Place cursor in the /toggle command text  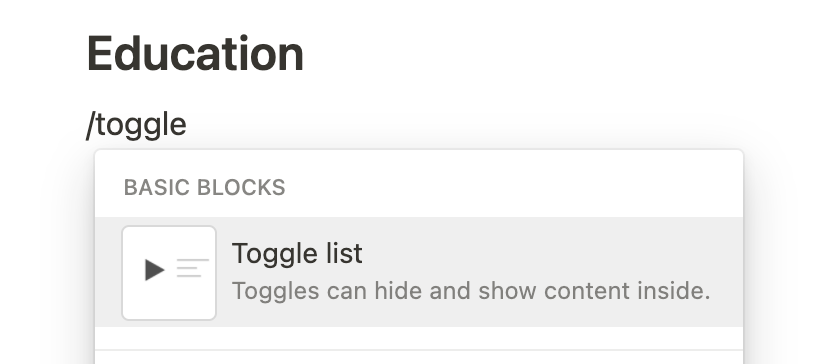pos(137,125)
